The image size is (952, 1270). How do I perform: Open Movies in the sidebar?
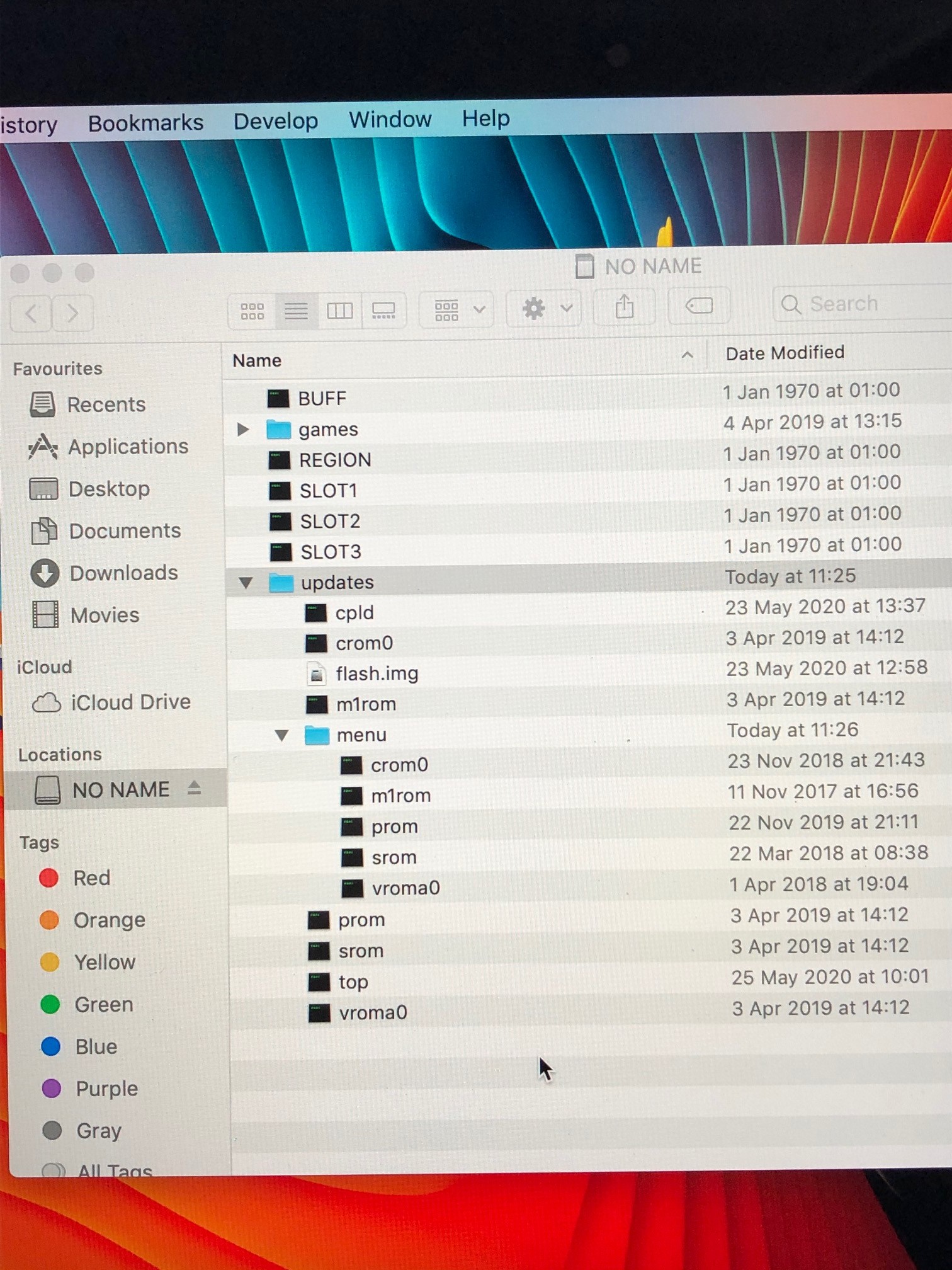[86, 615]
